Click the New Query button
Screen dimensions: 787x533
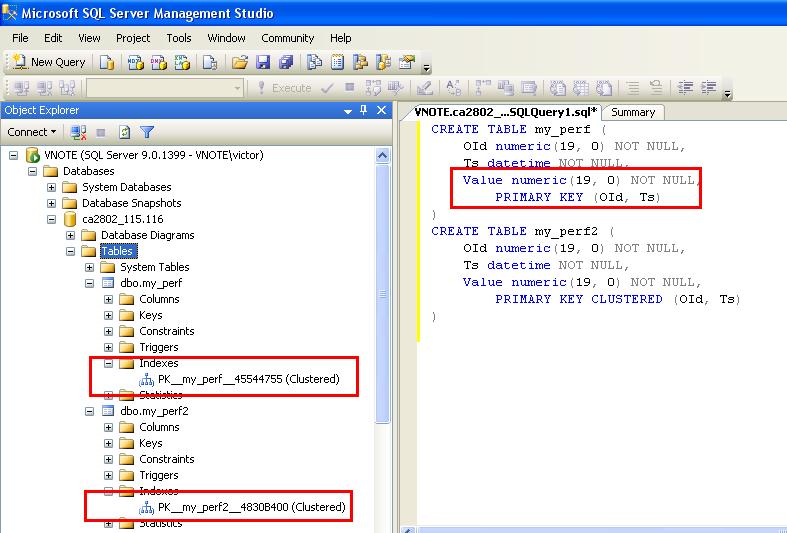(x=49, y=62)
